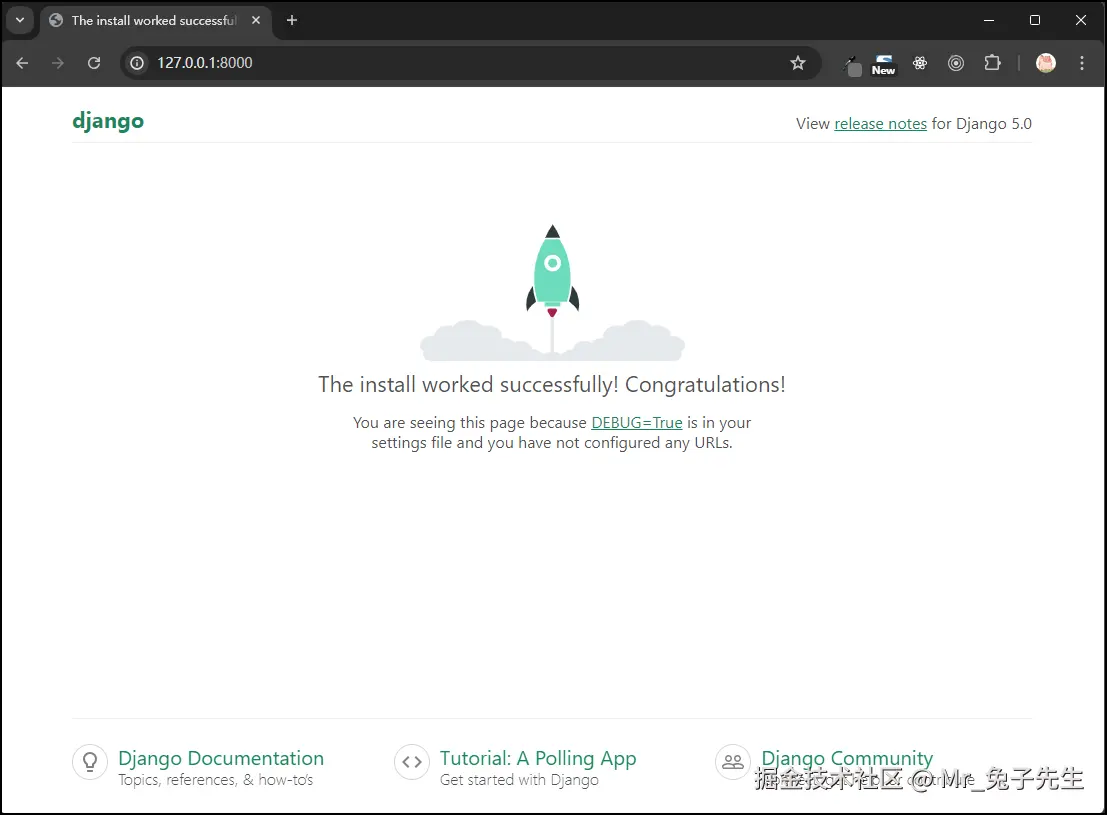Screen dimensions: 1107x815
Task: Click 'Get started with Django' text
Action: pyautogui.click(x=519, y=780)
